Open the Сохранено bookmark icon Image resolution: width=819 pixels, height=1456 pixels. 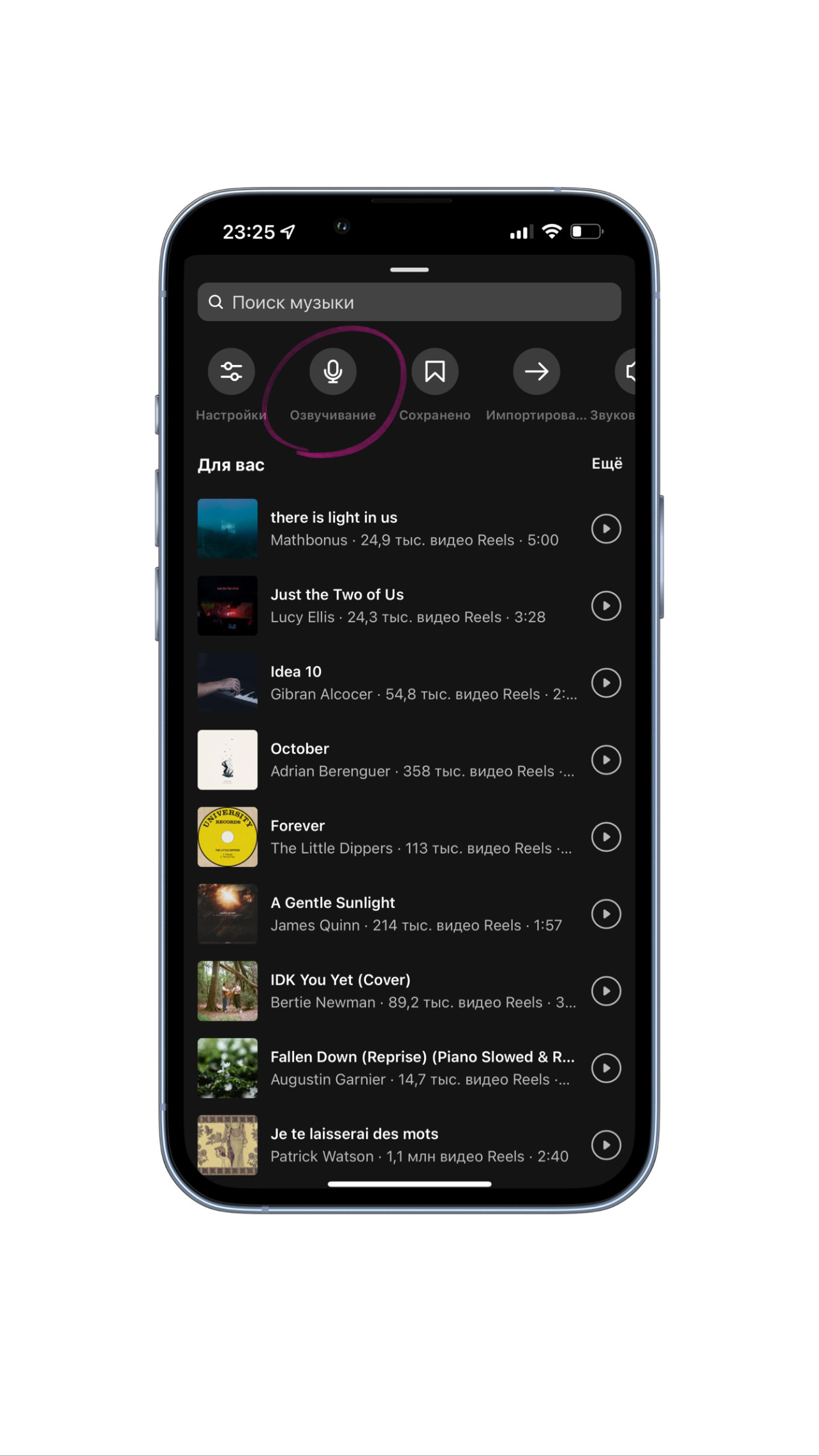pos(435,371)
